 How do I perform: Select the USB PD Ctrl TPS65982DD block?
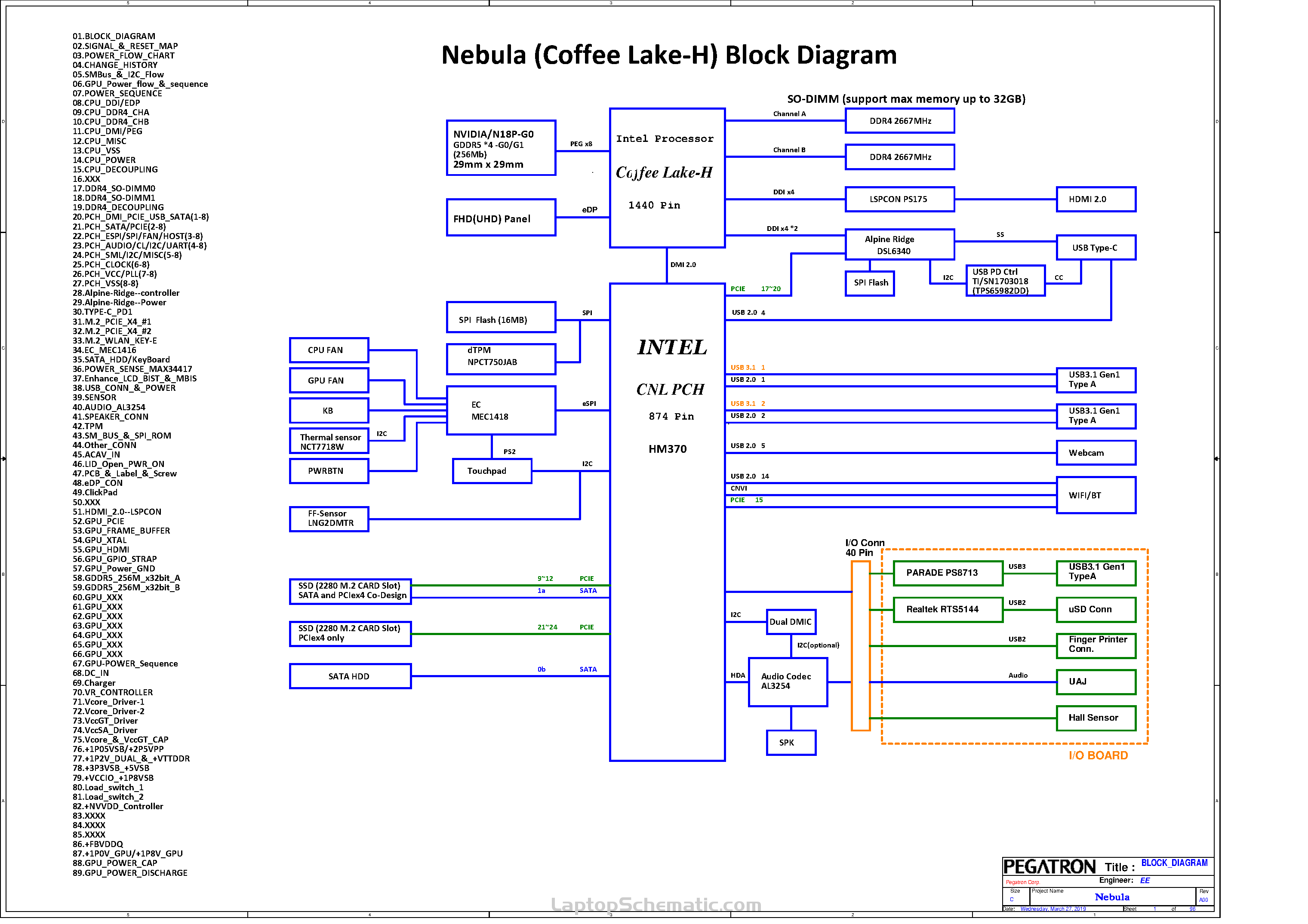click(x=1006, y=281)
